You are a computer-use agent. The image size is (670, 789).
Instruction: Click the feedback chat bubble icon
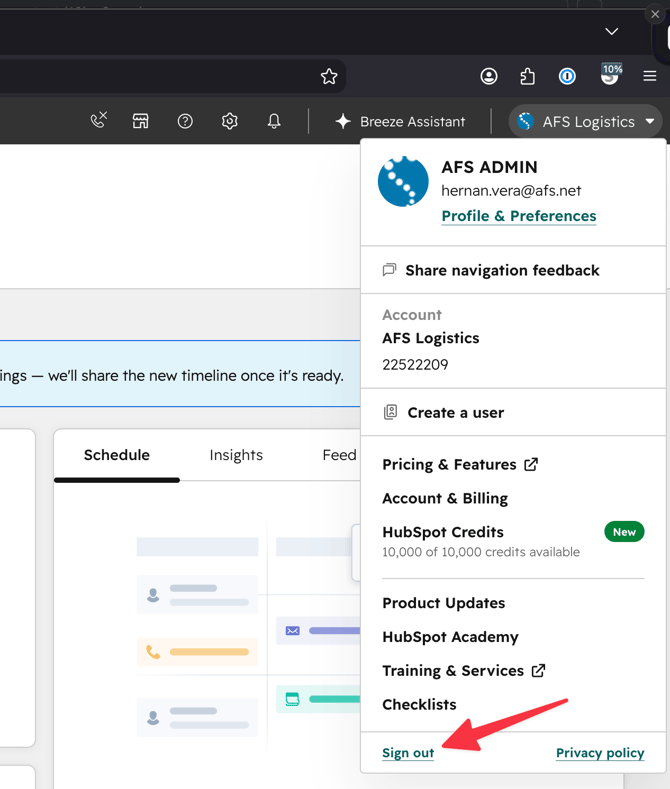(x=389, y=270)
